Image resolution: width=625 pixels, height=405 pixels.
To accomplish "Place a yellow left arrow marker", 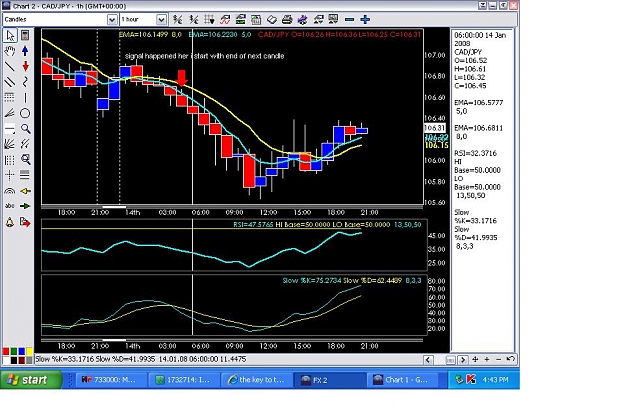I will tap(25, 191).
